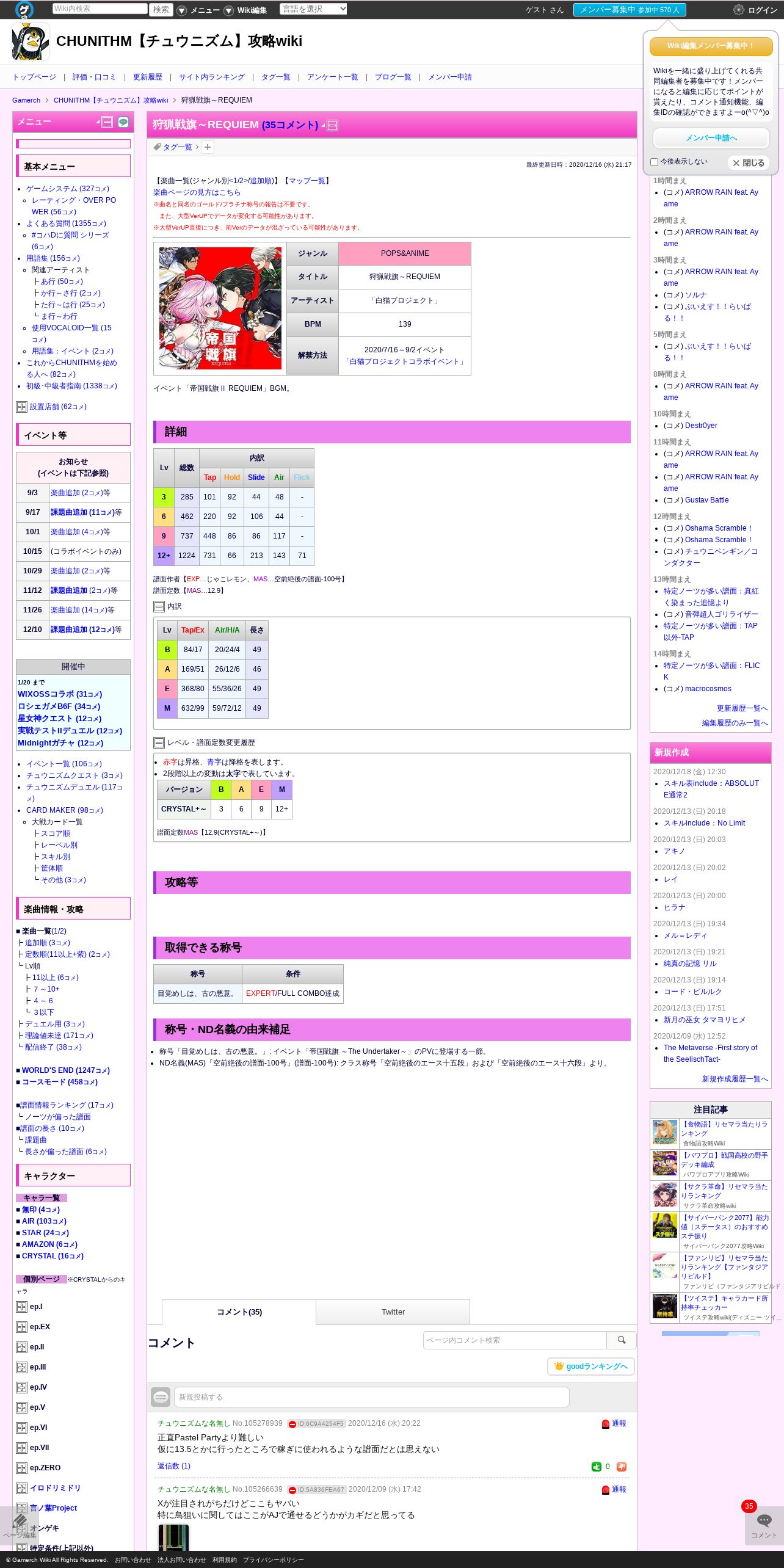Click the Gamerch logo icon in top bar
The image size is (784, 1568).
click(x=24, y=9)
